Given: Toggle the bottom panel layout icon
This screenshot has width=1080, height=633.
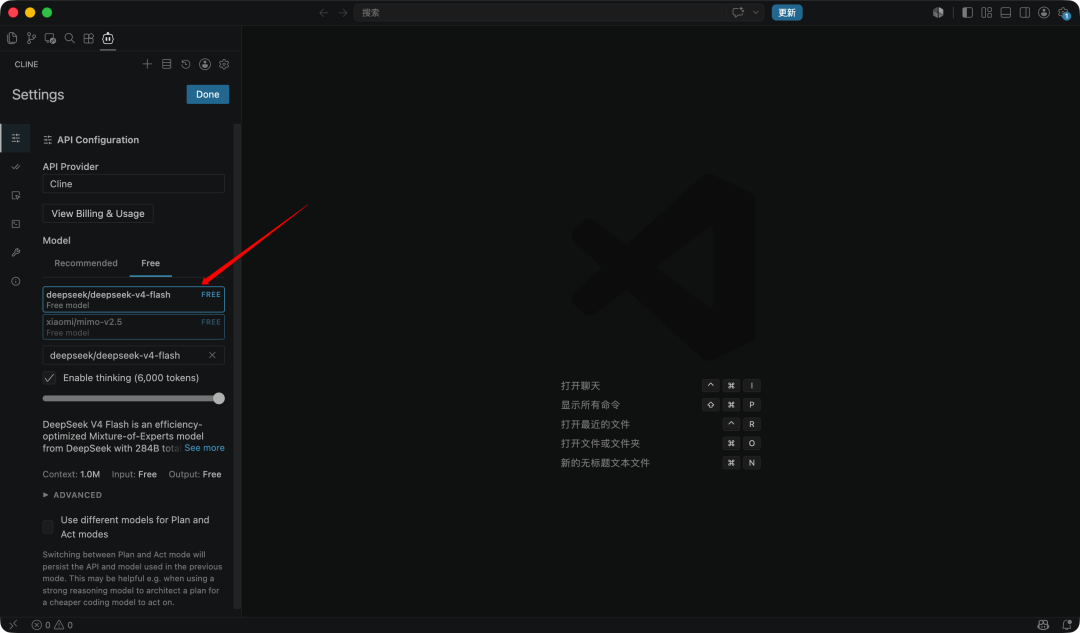Looking at the screenshot, I should [x=1006, y=12].
